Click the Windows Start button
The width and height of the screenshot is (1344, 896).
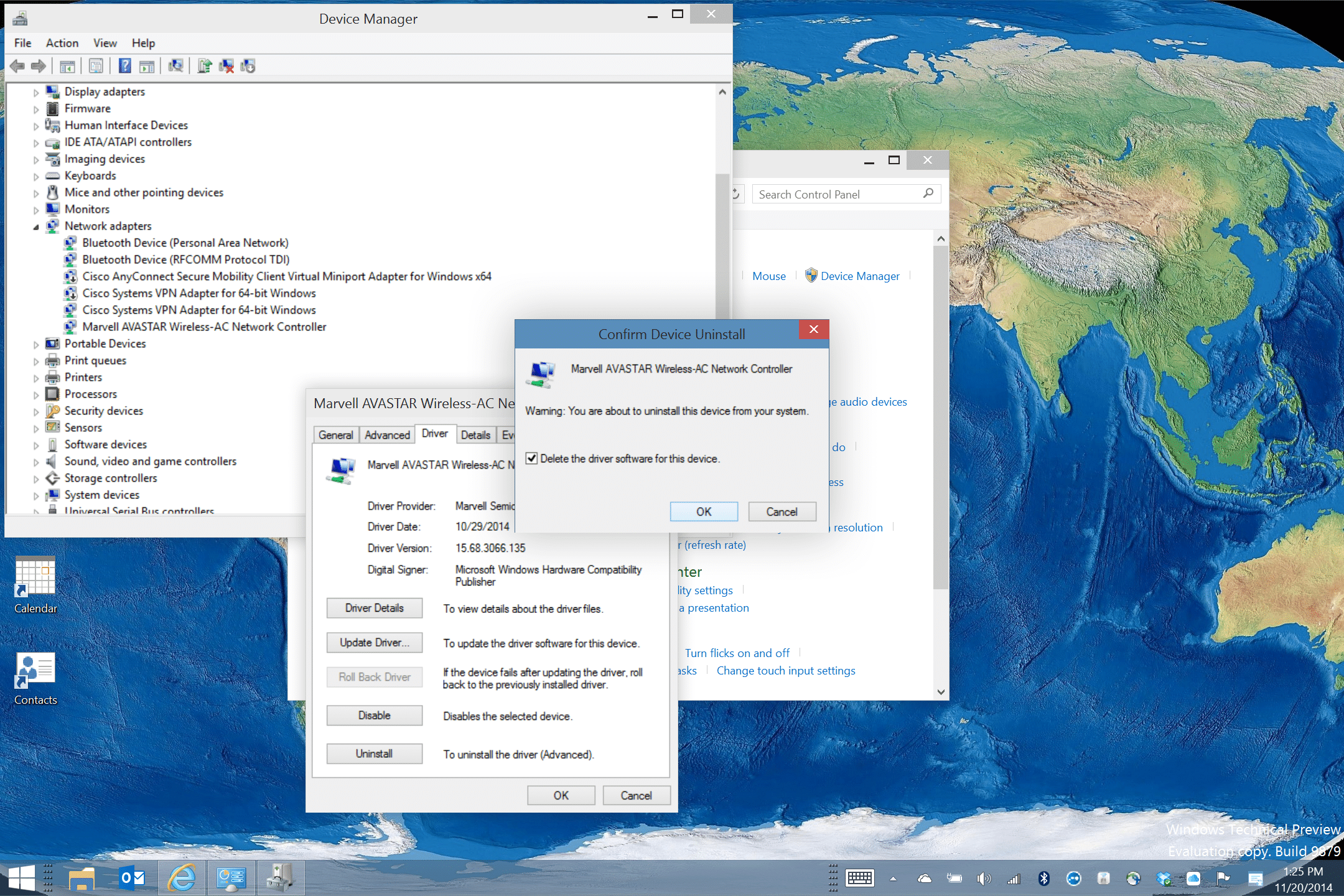(22, 878)
